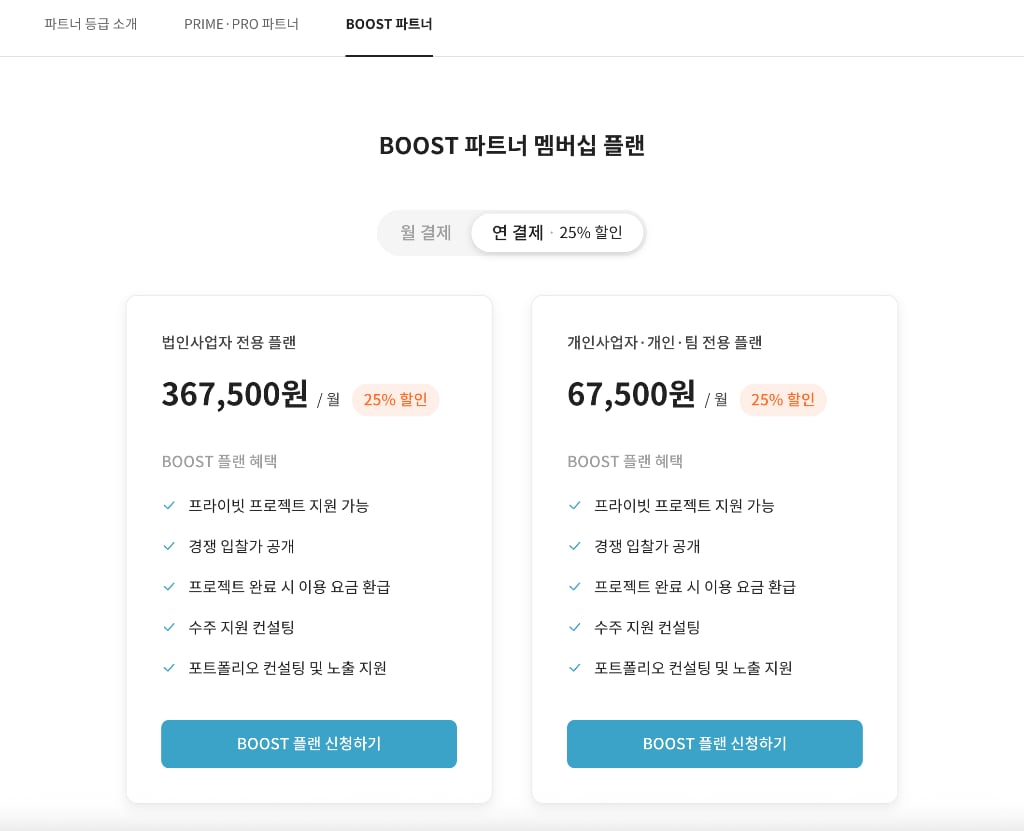The image size is (1024, 831).
Task: Click checkmark beside corporate 경쟁 입찰가 공개
Action: pos(169,546)
